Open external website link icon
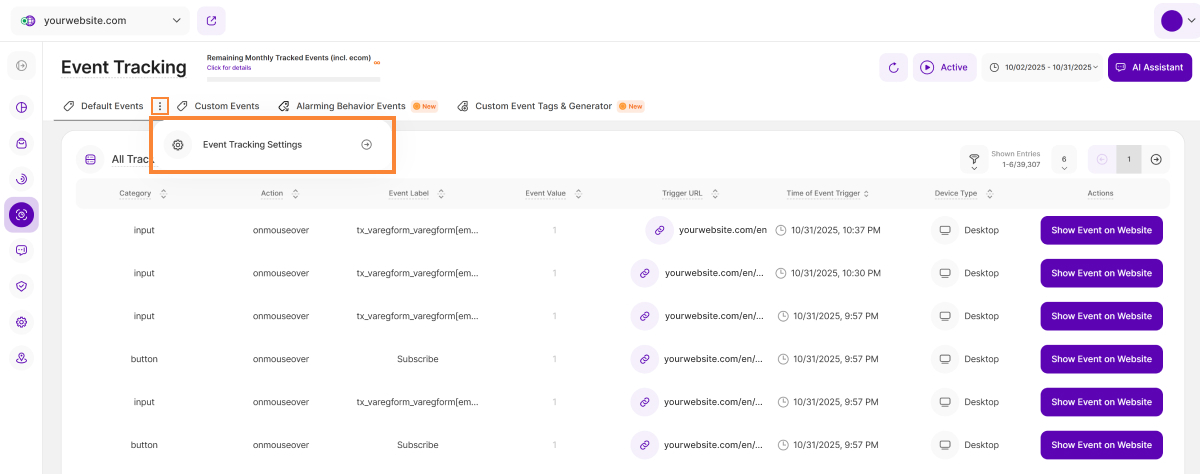 coord(211,20)
